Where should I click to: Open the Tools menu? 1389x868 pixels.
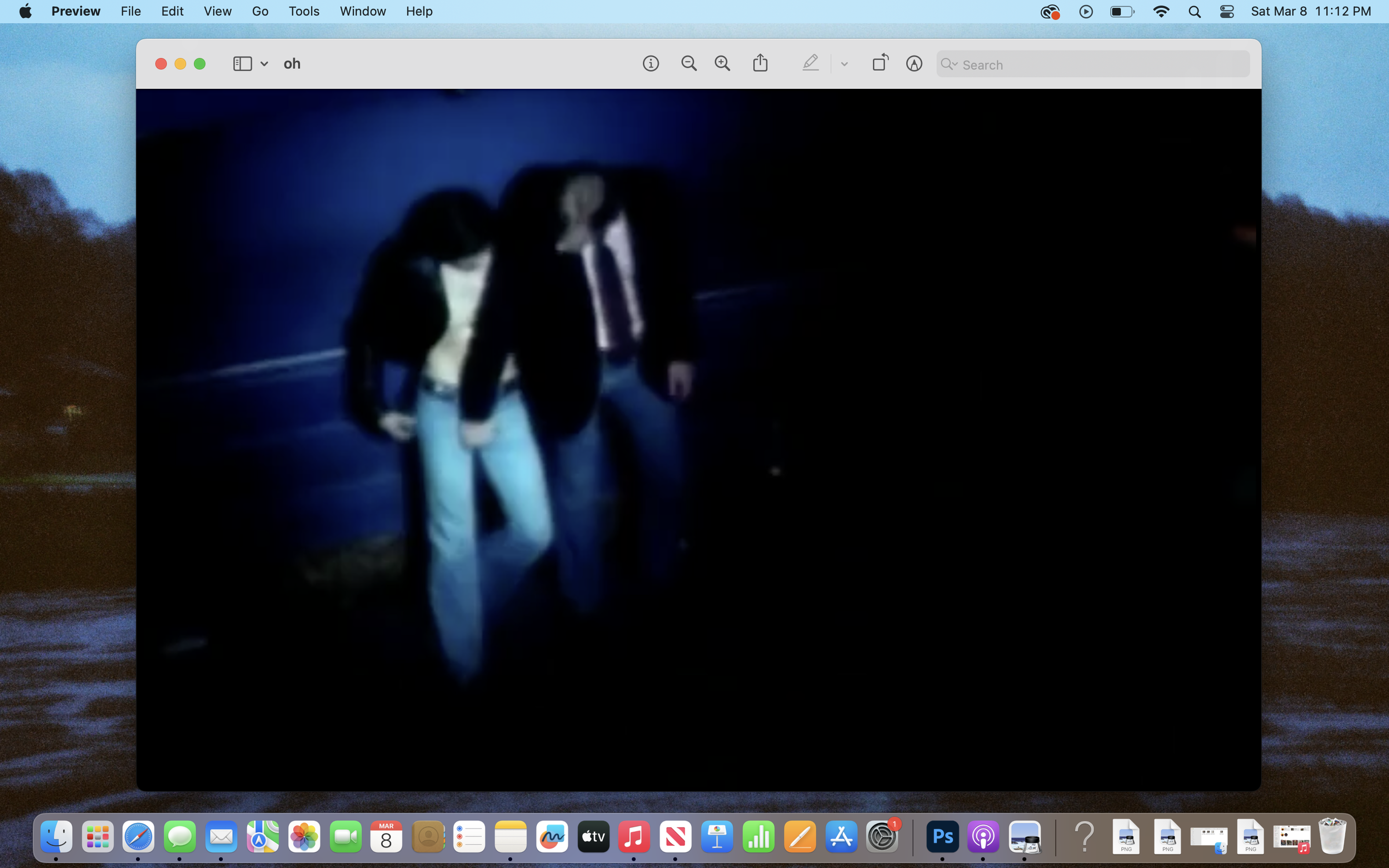[x=304, y=12]
